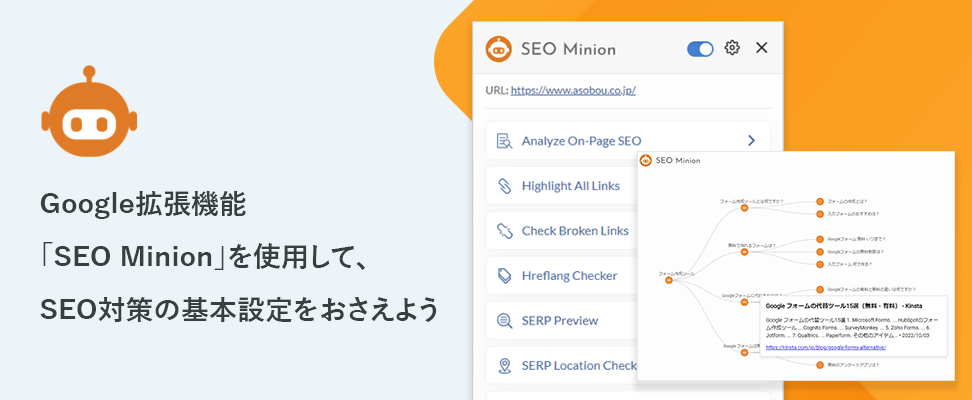Screen dimensions: 972x400
Task: Click the paperclip icon for Highlight All Links
Action: tap(505, 185)
